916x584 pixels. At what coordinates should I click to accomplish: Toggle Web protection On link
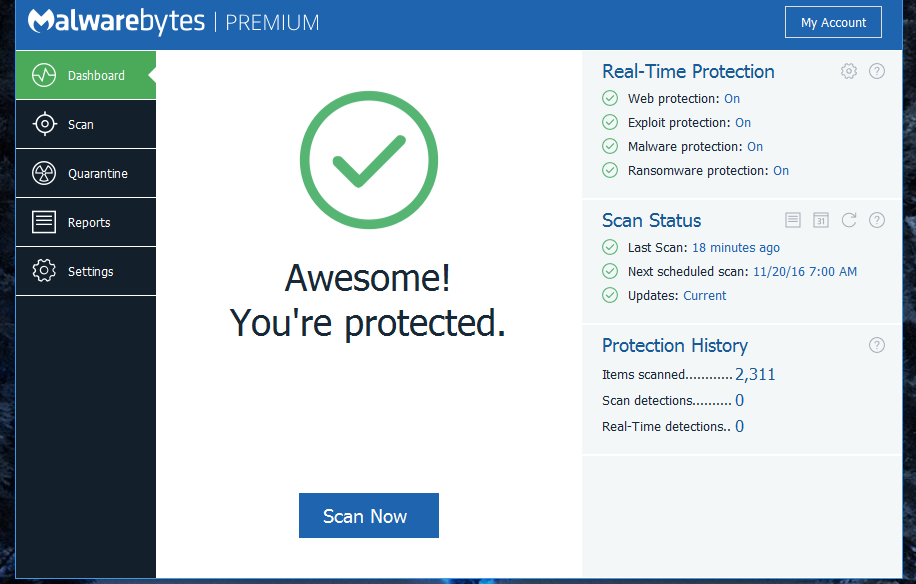click(732, 99)
